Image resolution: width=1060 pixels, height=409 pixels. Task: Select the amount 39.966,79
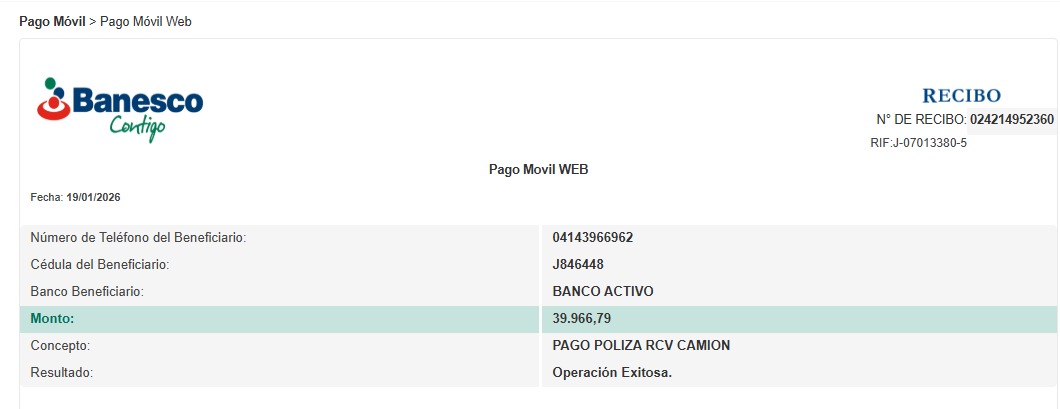click(581, 319)
